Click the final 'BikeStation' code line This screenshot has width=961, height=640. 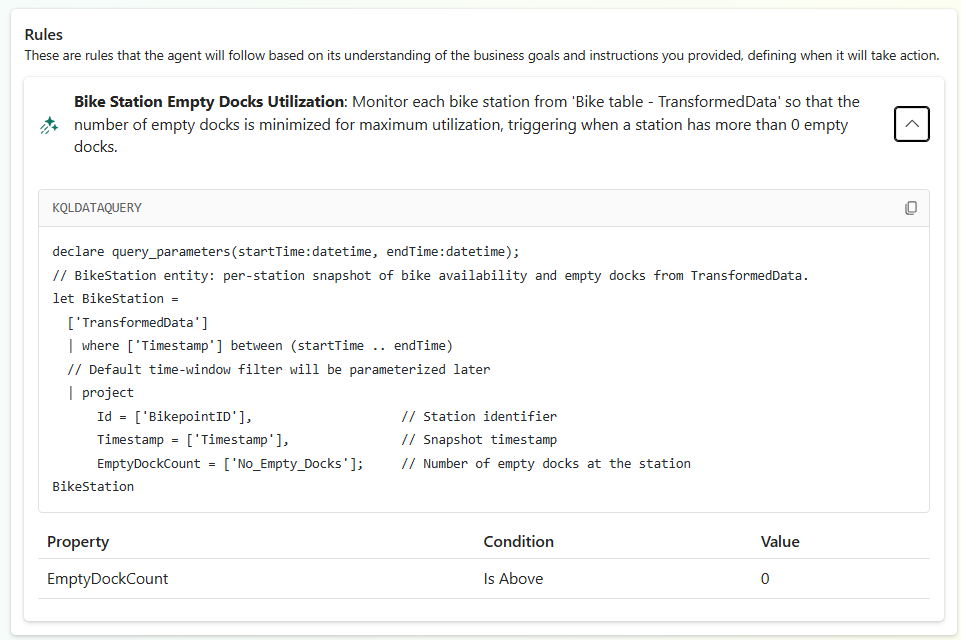[x=93, y=487]
